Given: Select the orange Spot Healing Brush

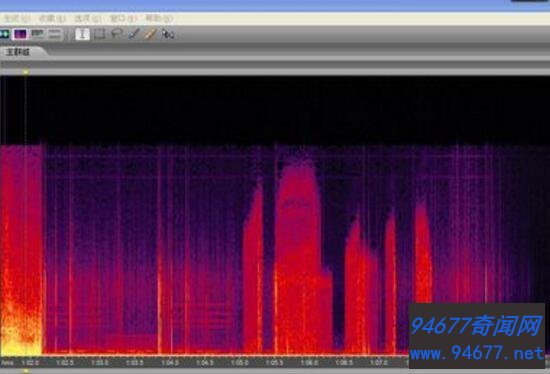Looking at the screenshot, I should pyautogui.click(x=150, y=34).
